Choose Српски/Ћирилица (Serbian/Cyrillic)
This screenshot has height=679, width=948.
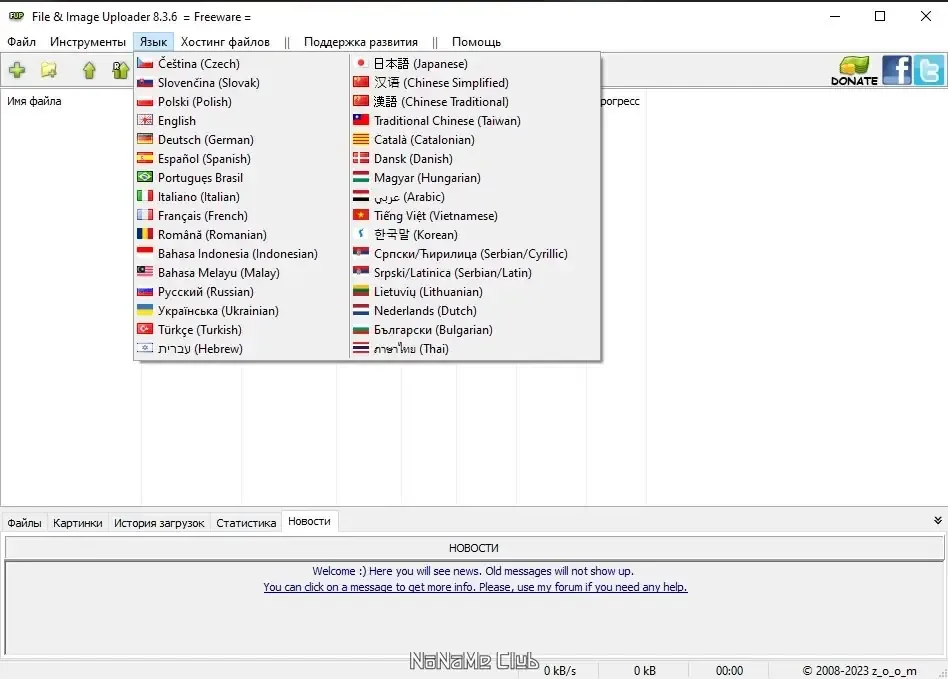(x=475, y=253)
